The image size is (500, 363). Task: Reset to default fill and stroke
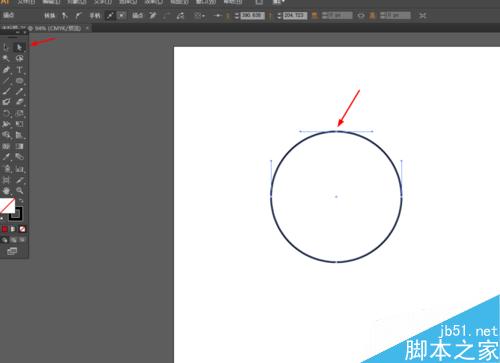[2, 218]
